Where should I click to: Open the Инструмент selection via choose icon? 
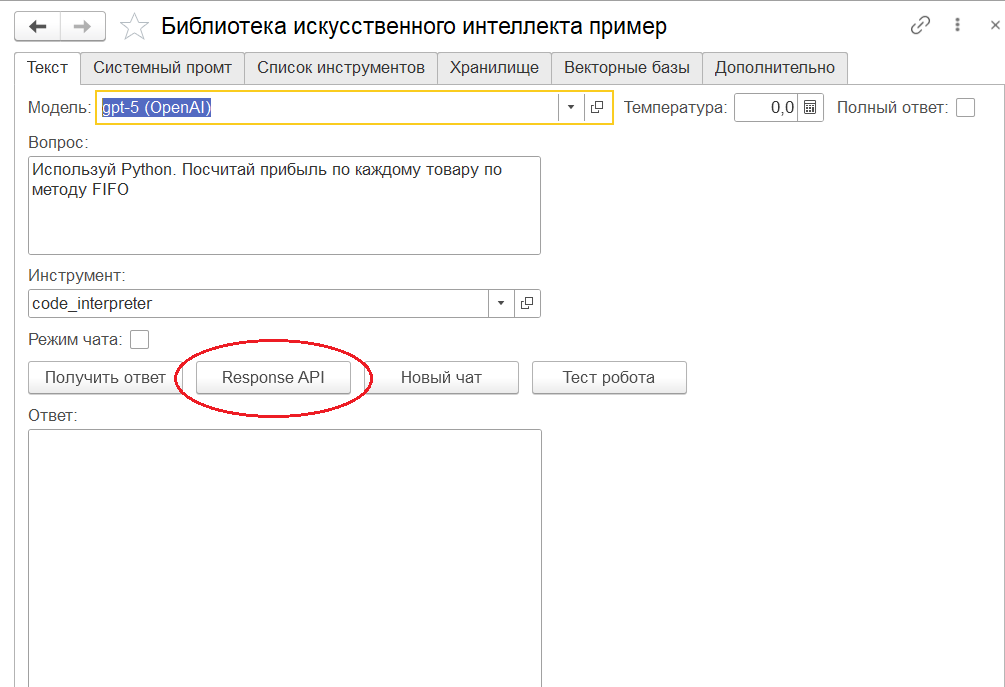pyautogui.click(x=527, y=303)
